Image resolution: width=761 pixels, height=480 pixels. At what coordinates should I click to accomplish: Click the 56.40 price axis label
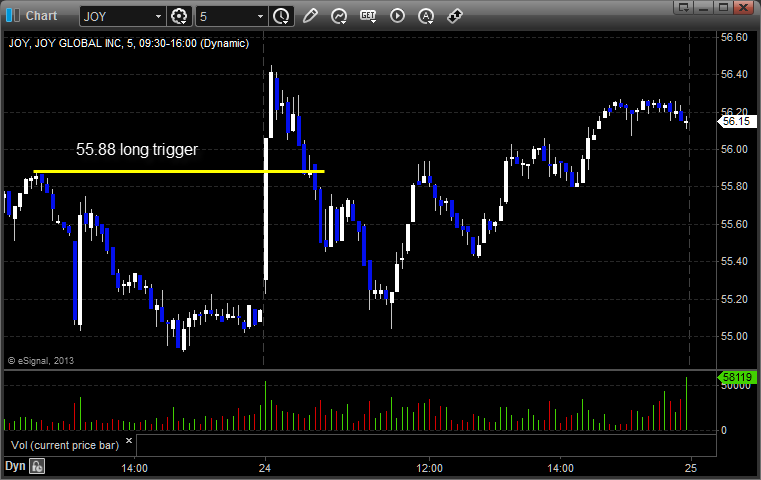click(734, 74)
